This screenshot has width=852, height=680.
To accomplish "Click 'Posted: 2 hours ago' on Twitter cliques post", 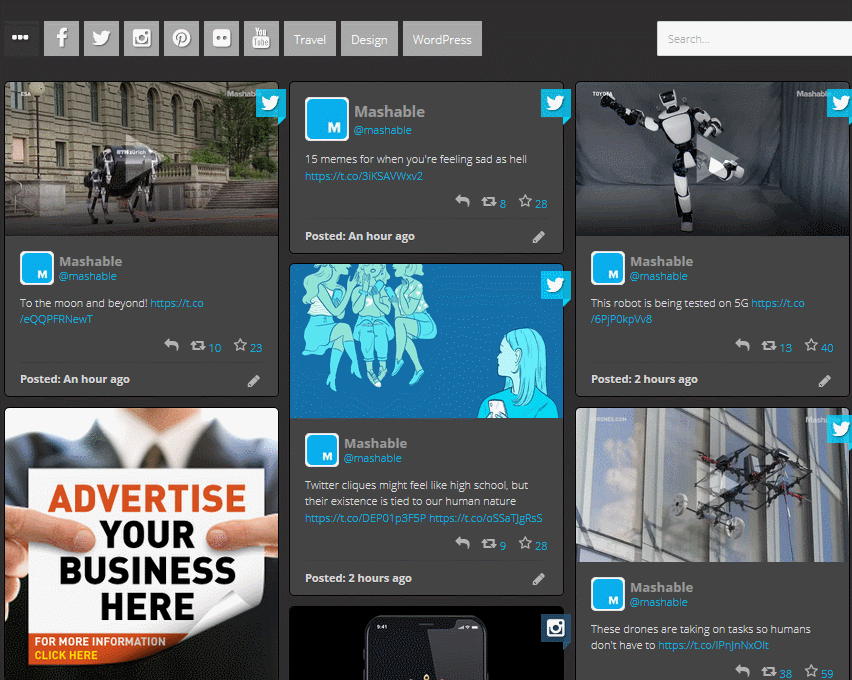I will click(358, 578).
